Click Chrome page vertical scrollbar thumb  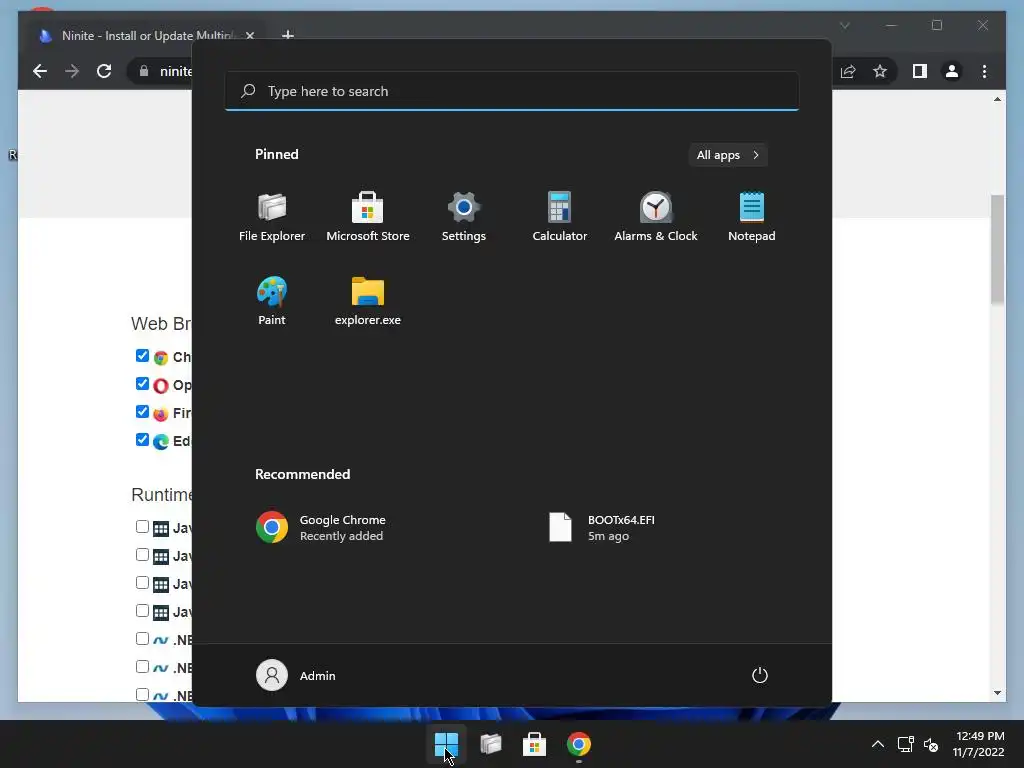click(x=997, y=249)
